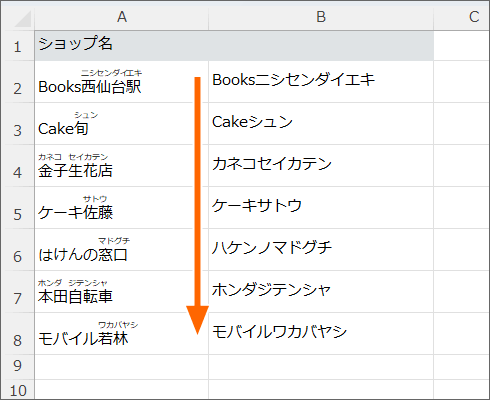The image size is (490, 400).
Task: Click cell with ハケンノマドグチ
Action: (321, 250)
